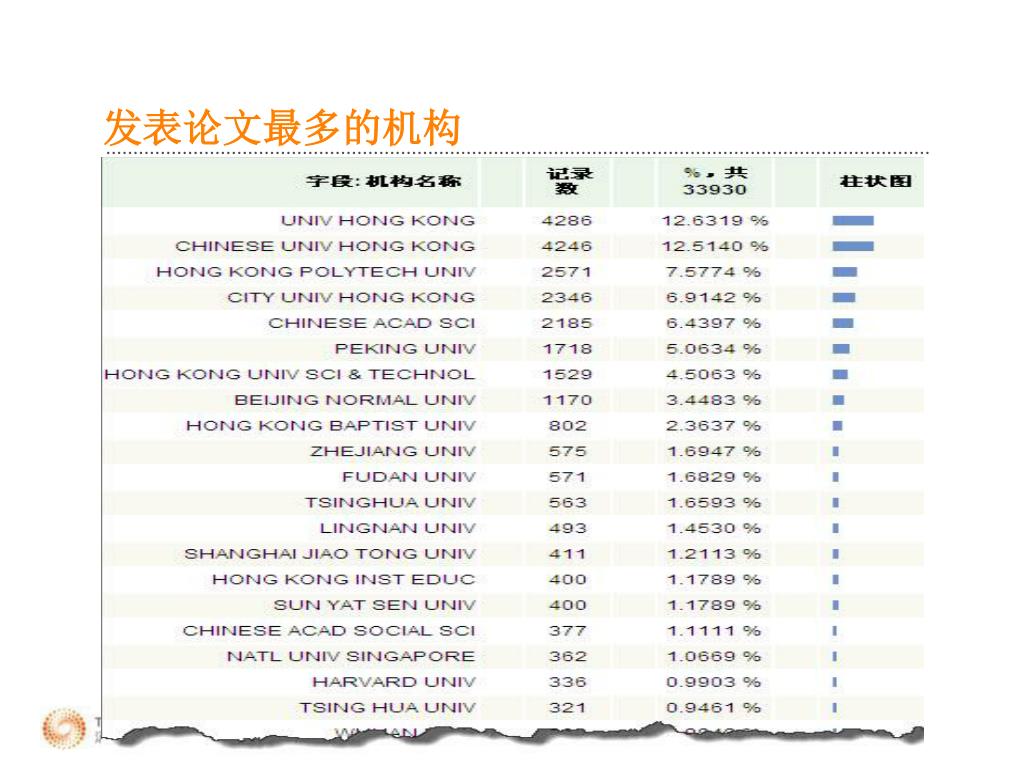Click the 柱状图 column header
Screen dimensions: 1024x768
click(x=875, y=181)
